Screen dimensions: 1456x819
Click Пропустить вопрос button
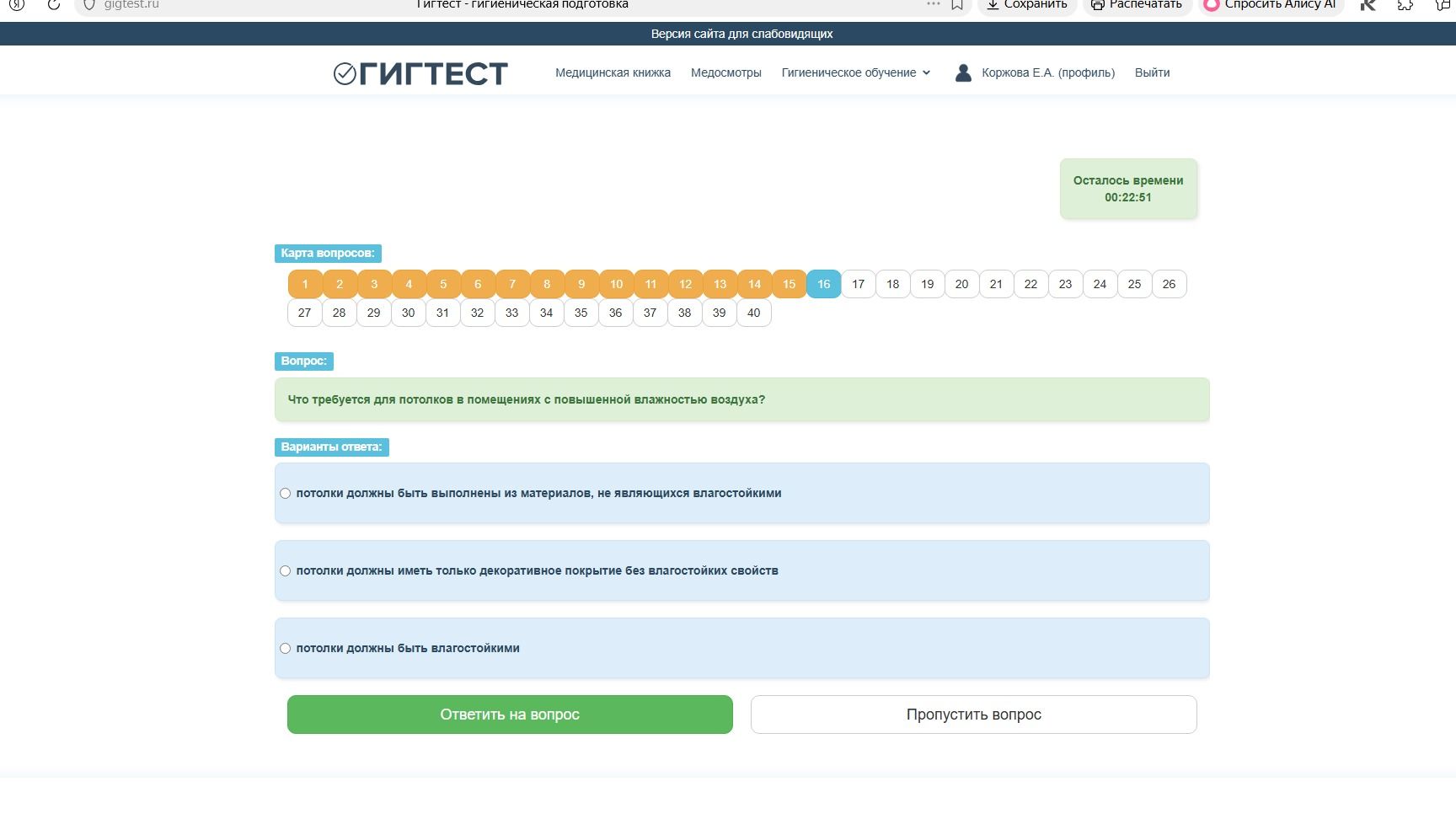click(x=973, y=715)
